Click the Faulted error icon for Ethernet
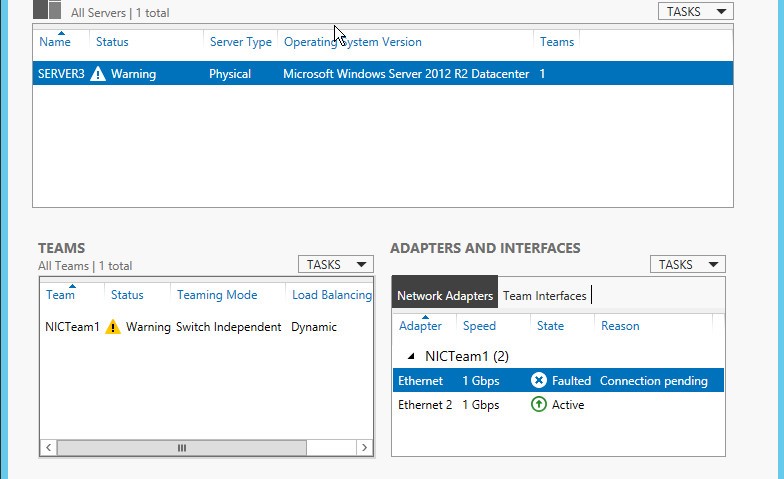Screen dimensions: 784x479 point(539,381)
